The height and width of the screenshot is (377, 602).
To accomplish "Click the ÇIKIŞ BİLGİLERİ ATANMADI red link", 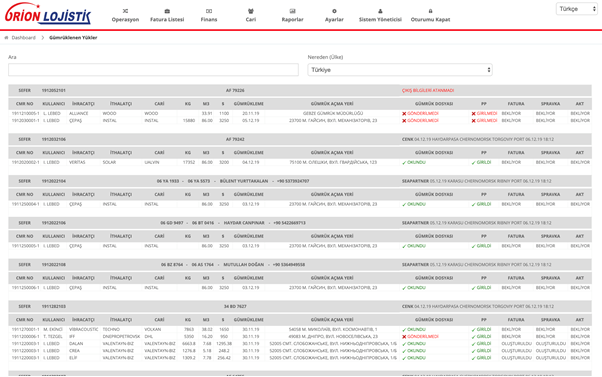I will (428, 91).
